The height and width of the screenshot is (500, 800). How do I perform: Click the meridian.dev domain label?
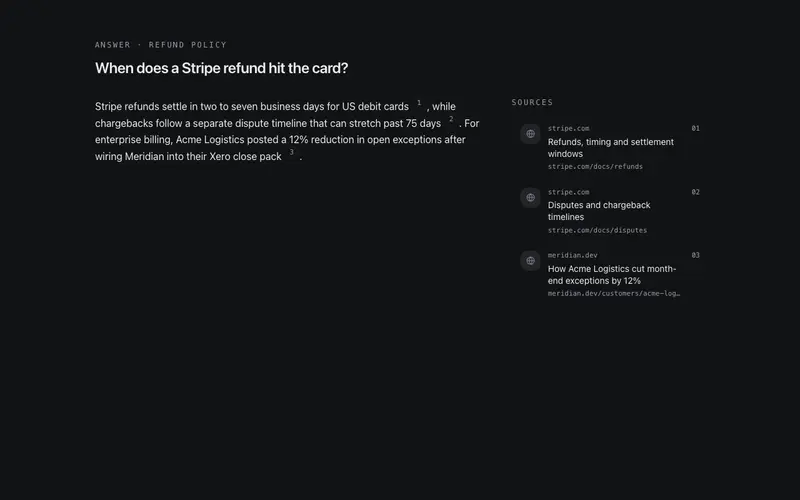coord(572,255)
